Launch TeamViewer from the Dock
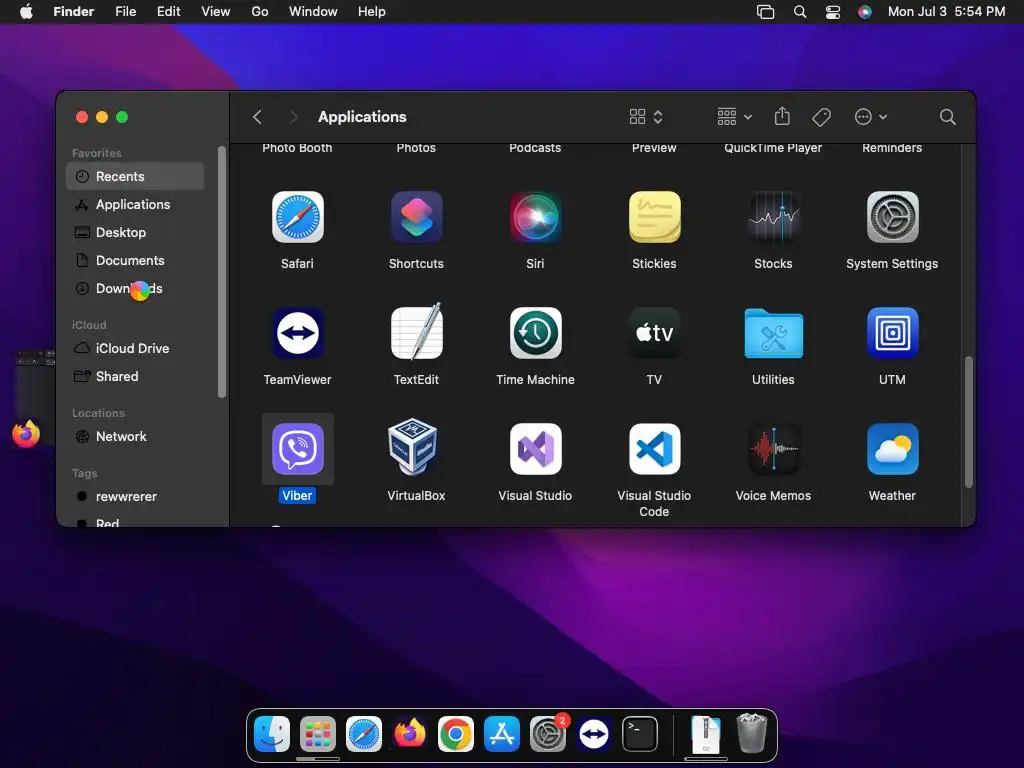This screenshot has height=768, width=1024. pyautogui.click(x=594, y=734)
